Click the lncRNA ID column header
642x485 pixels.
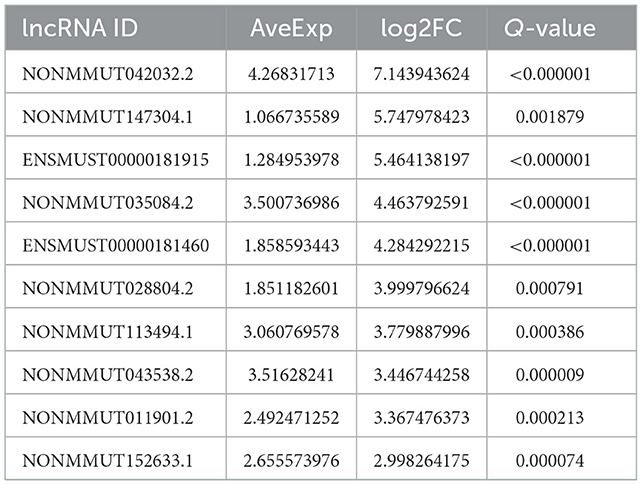tap(80, 29)
